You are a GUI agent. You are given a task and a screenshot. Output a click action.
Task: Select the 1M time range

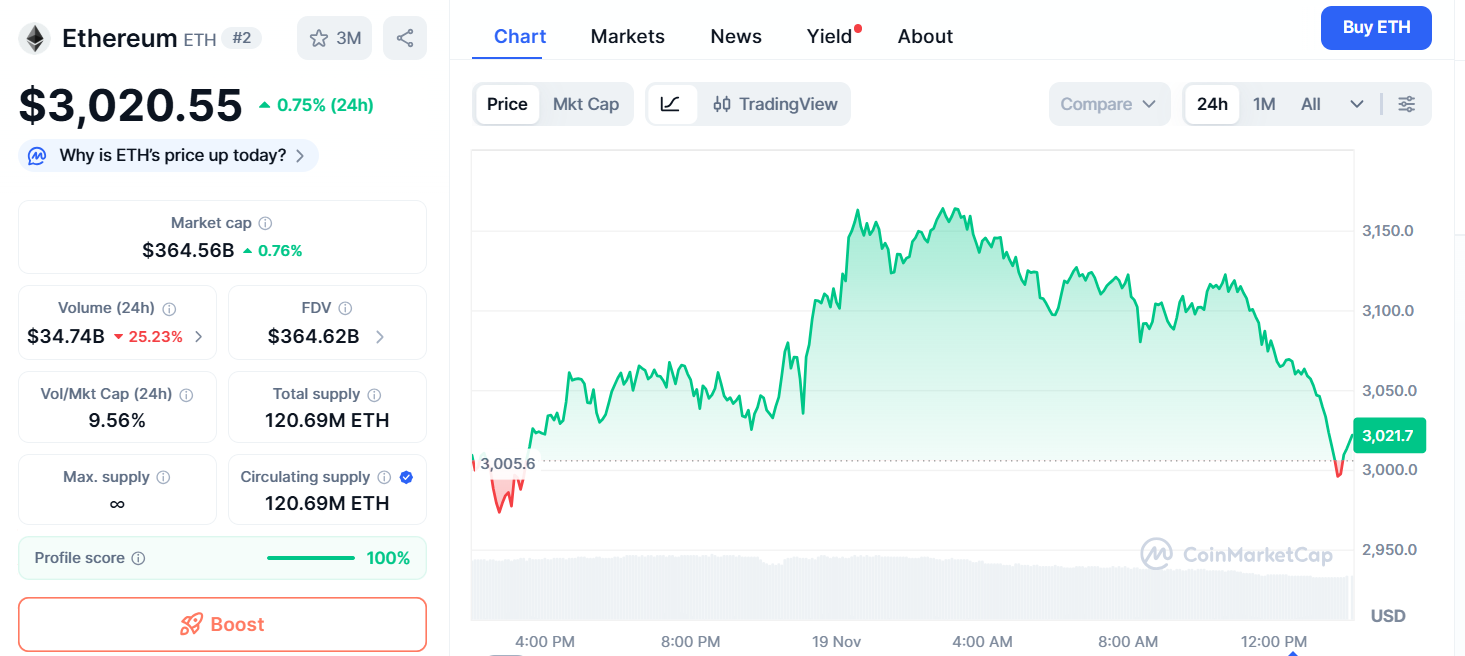point(1264,104)
